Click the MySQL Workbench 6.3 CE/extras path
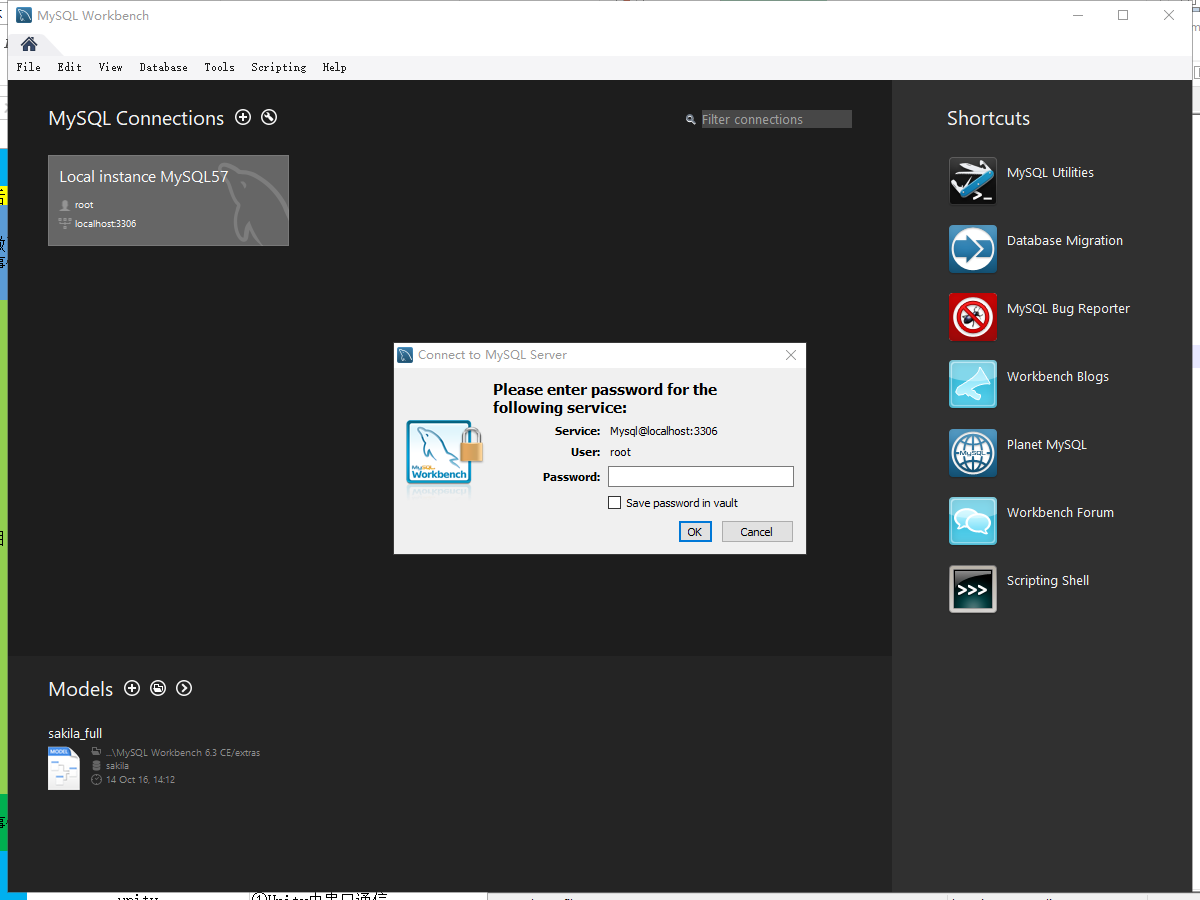 [x=183, y=752]
